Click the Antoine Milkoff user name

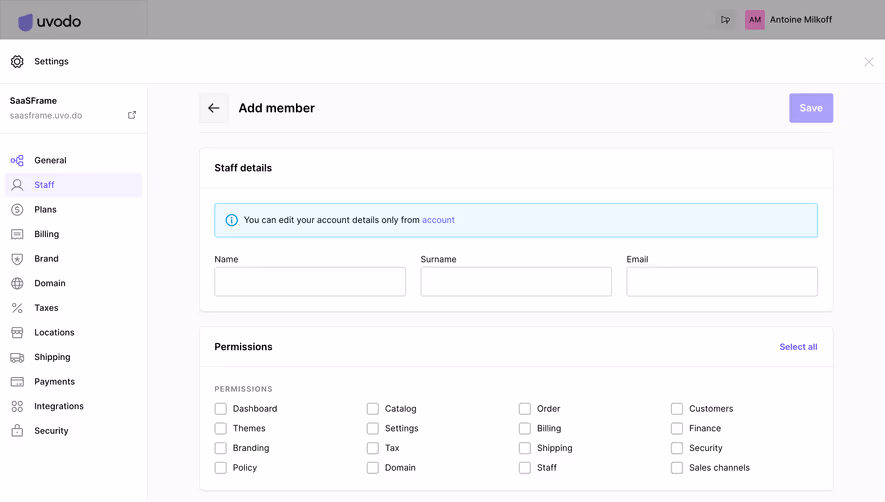pos(801,20)
